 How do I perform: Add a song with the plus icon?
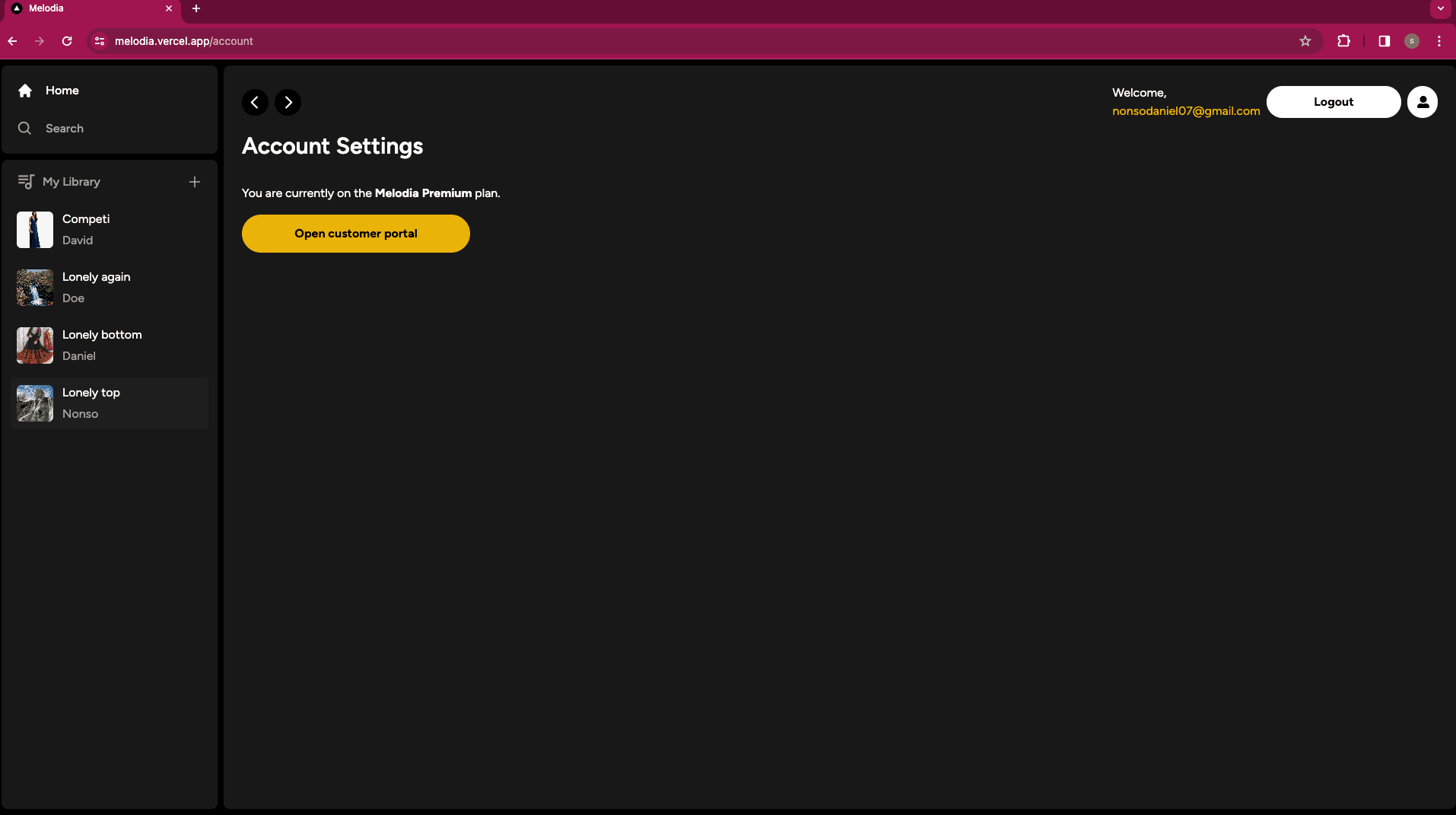click(x=195, y=182)
